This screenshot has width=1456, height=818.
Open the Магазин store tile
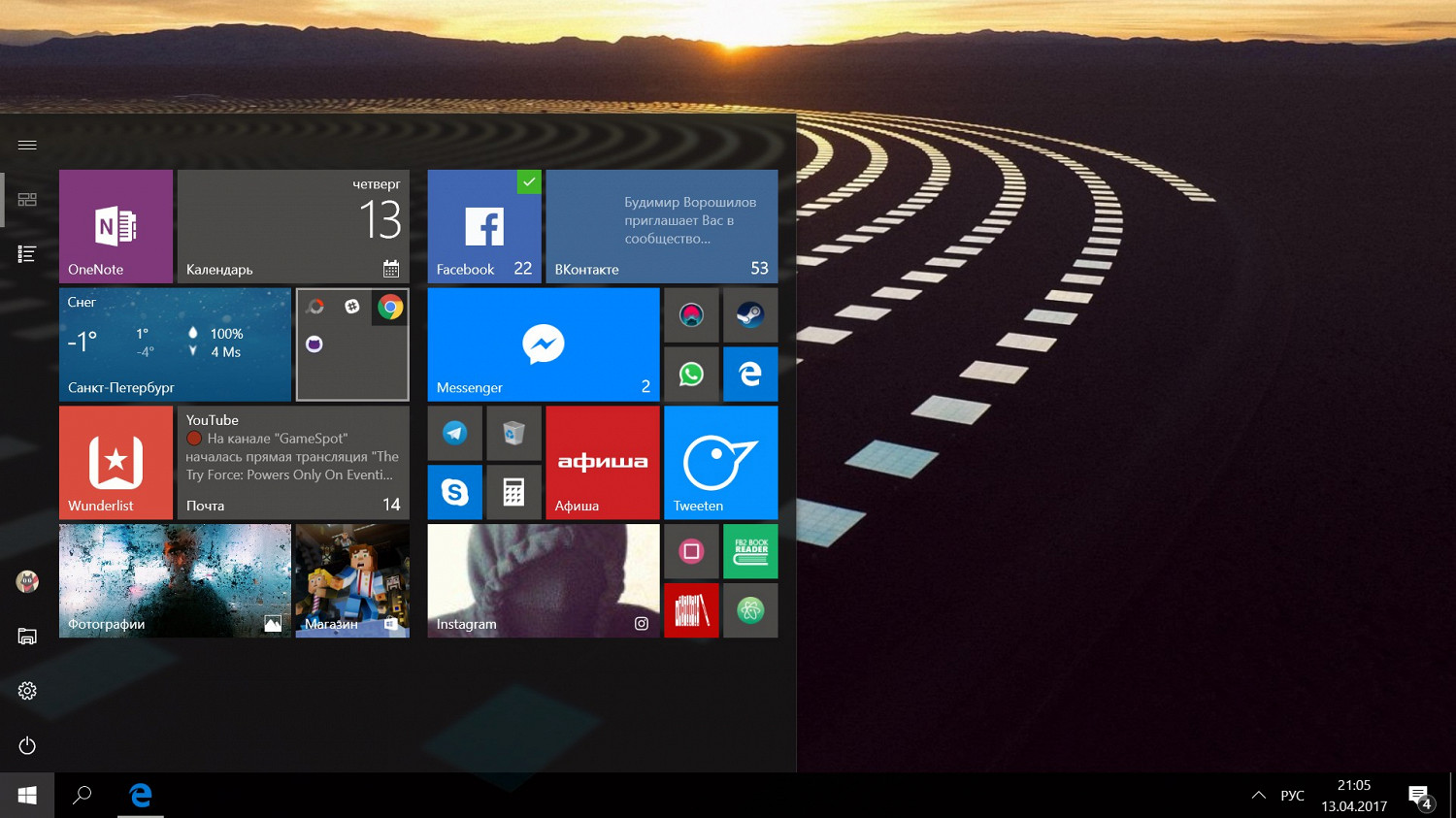352,581
